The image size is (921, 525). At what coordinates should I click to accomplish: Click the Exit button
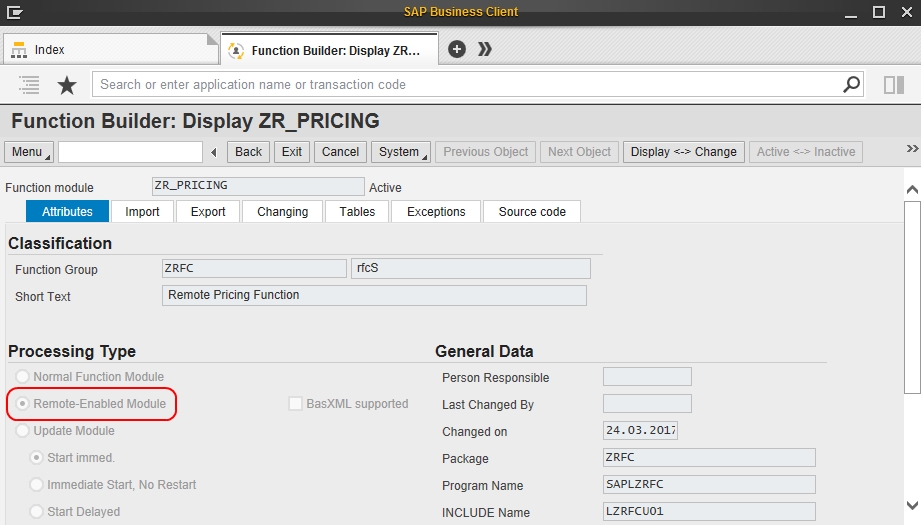tap(292, 152)
